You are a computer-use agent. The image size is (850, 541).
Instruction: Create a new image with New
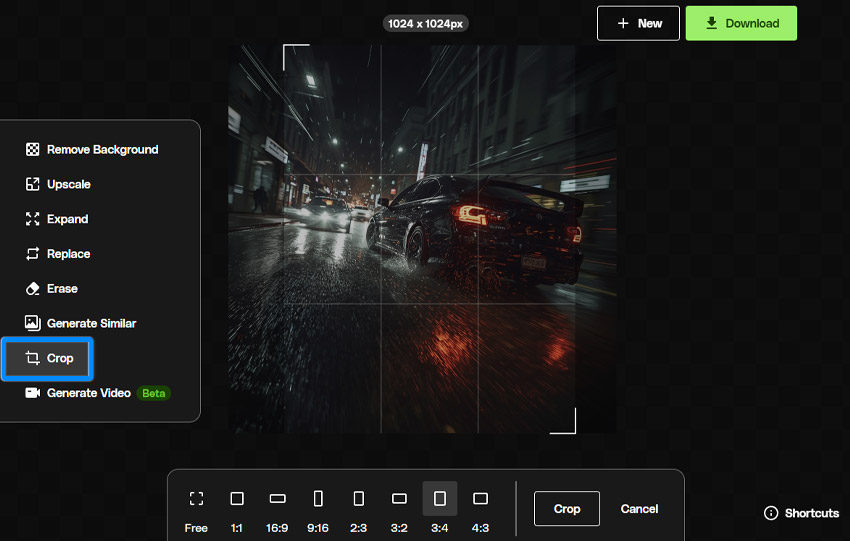click(x=638, y=23)
